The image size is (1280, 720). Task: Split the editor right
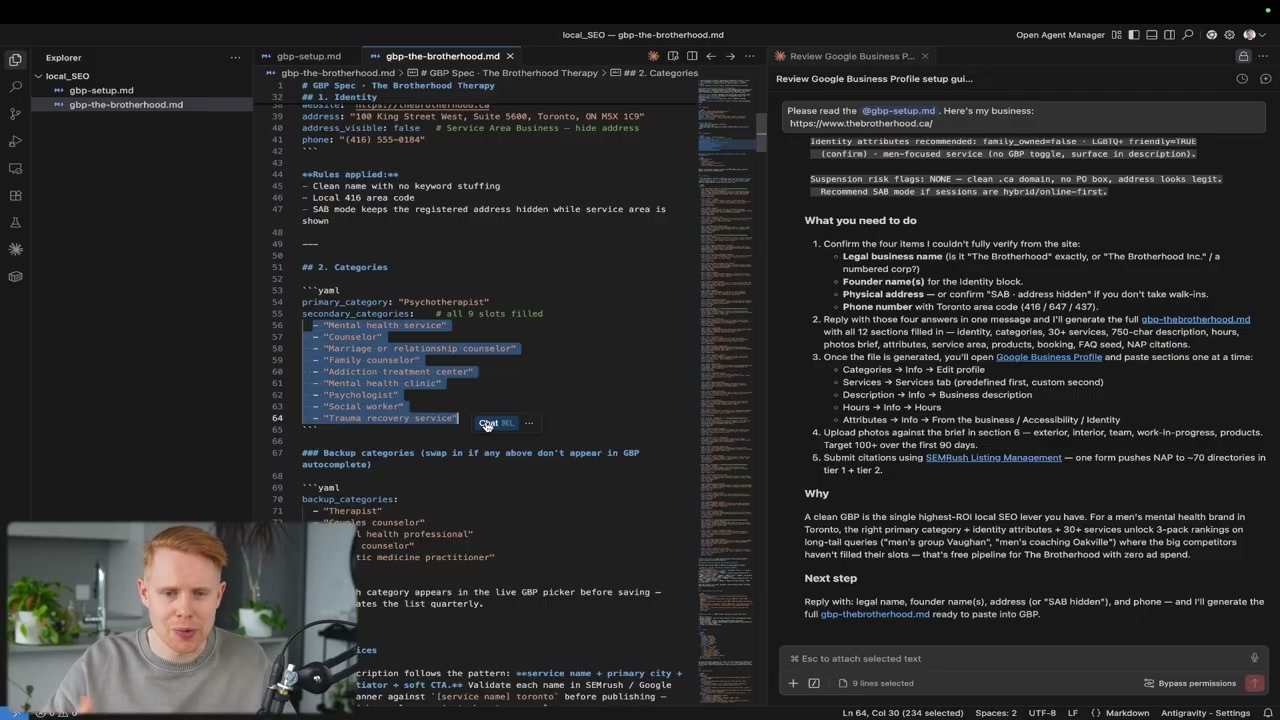point(692,56)
